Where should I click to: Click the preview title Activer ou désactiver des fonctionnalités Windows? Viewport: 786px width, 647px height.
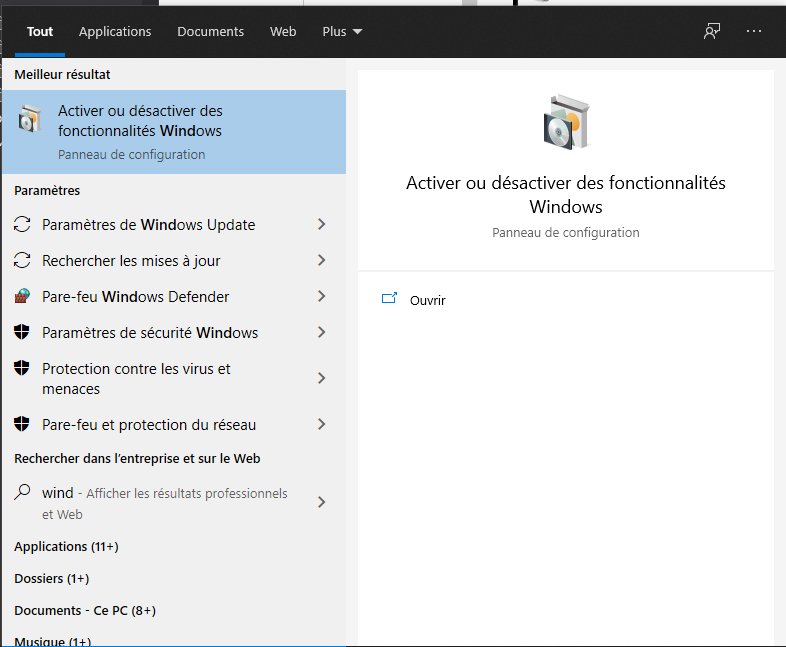(566, 194)
